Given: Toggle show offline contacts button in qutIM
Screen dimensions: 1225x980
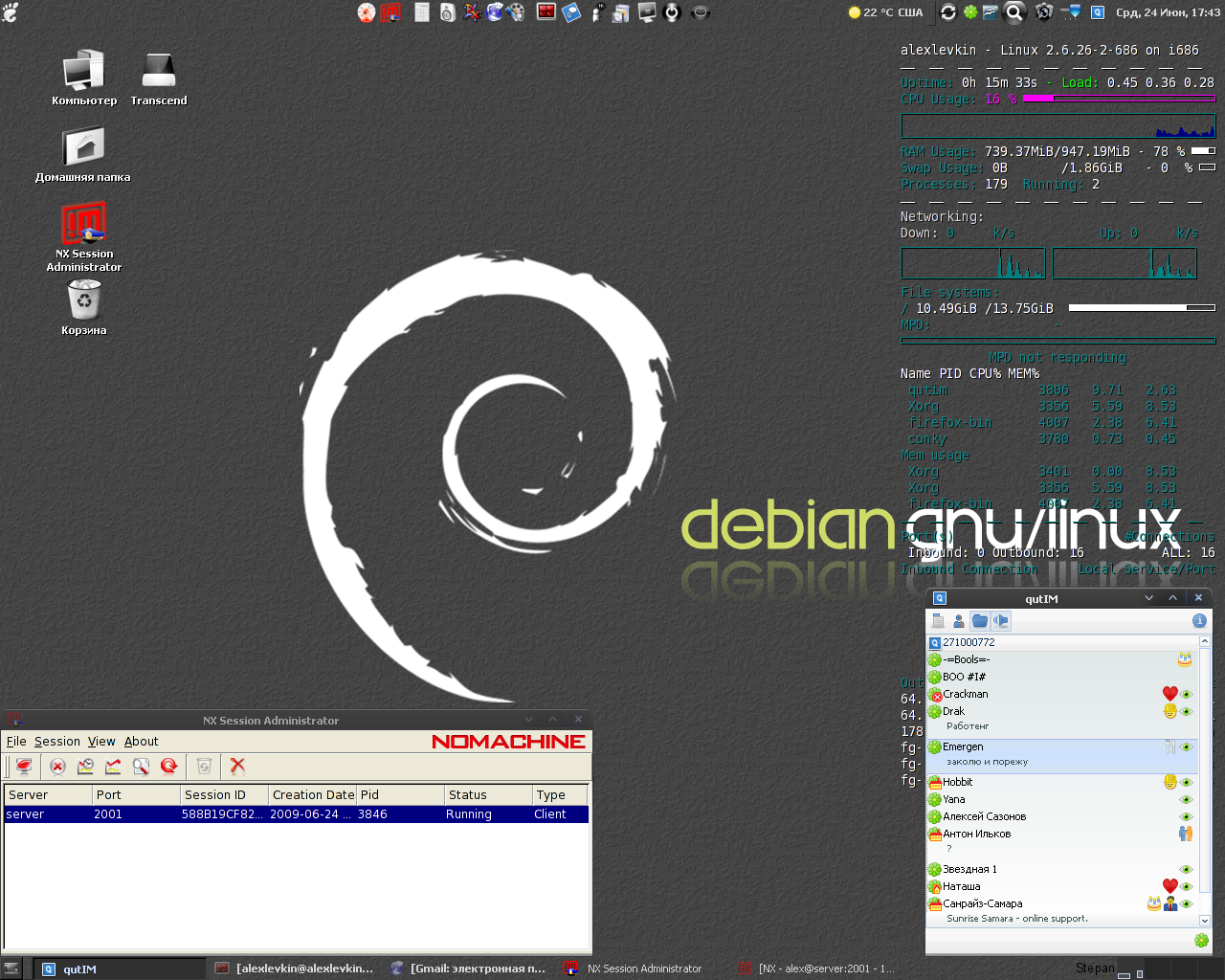Looking at the screenshot, I should pos(959,621).
